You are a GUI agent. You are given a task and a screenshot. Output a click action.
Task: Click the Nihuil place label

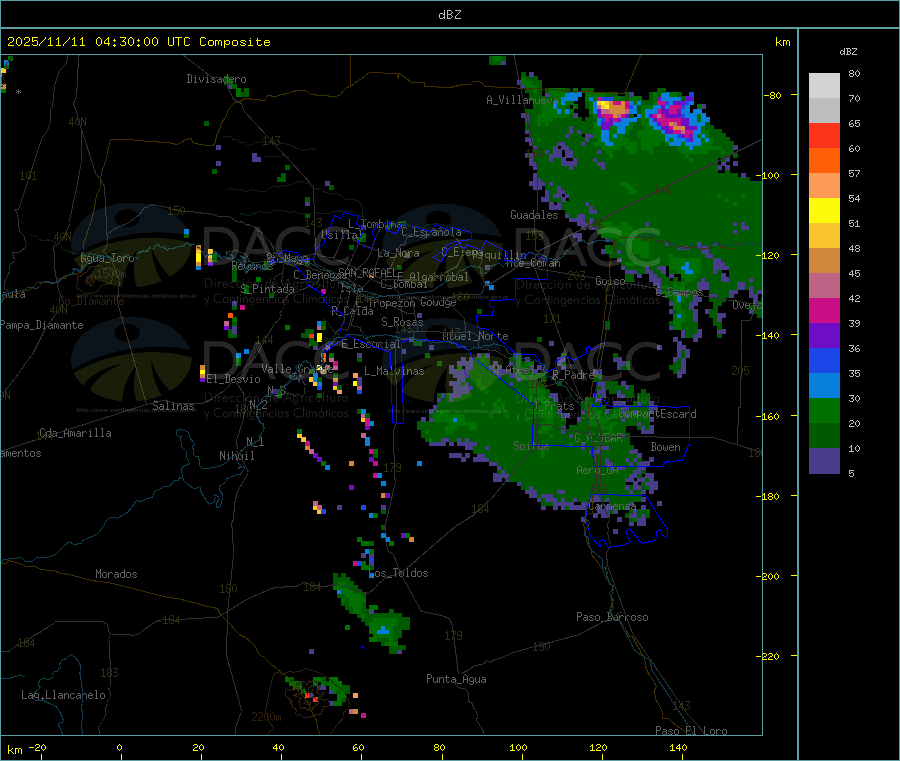coord(236,456)
